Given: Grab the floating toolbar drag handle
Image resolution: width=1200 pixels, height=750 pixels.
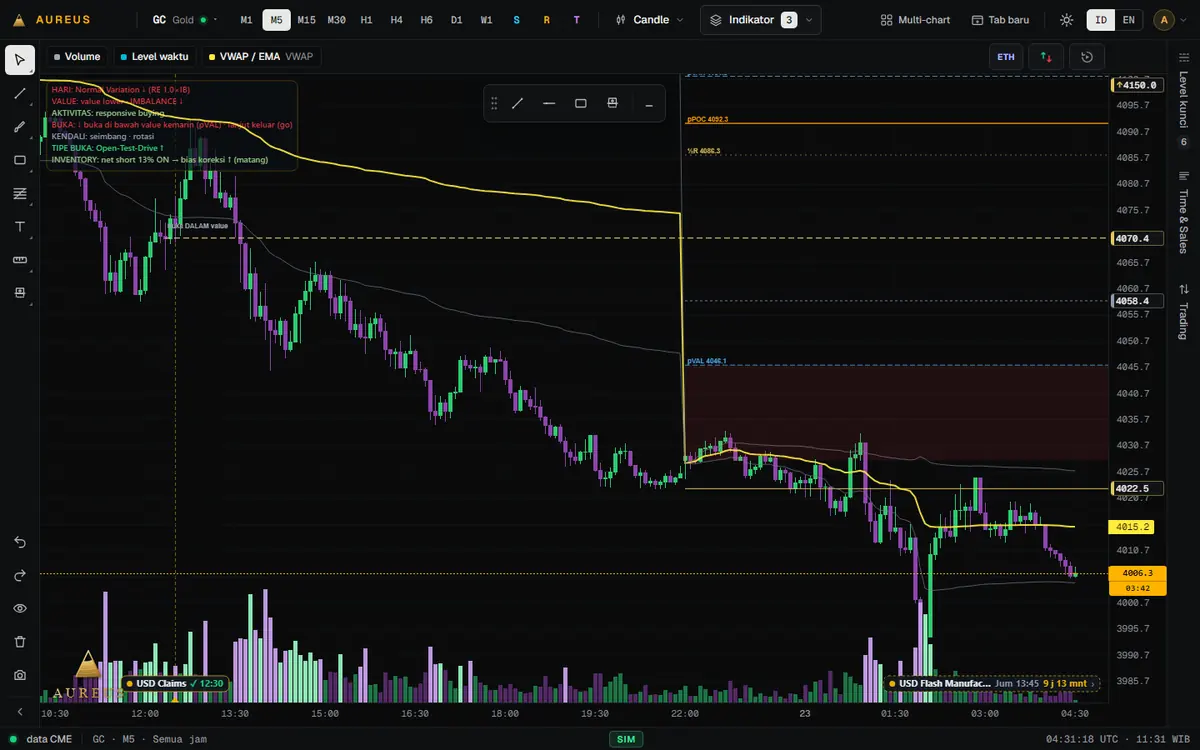Looking at the screenshot, I should (x=493, y=103).
